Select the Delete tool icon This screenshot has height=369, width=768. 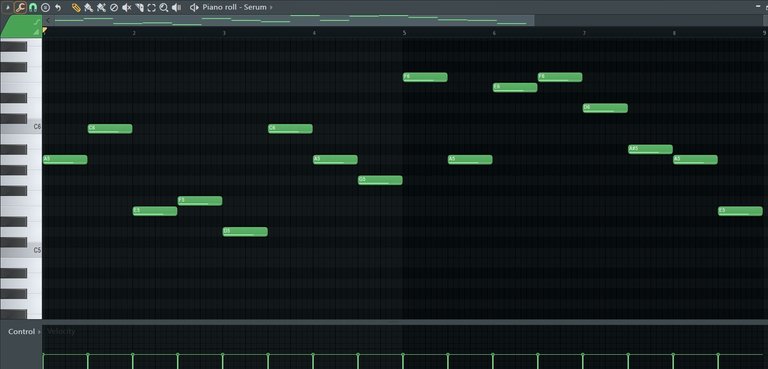114,7
